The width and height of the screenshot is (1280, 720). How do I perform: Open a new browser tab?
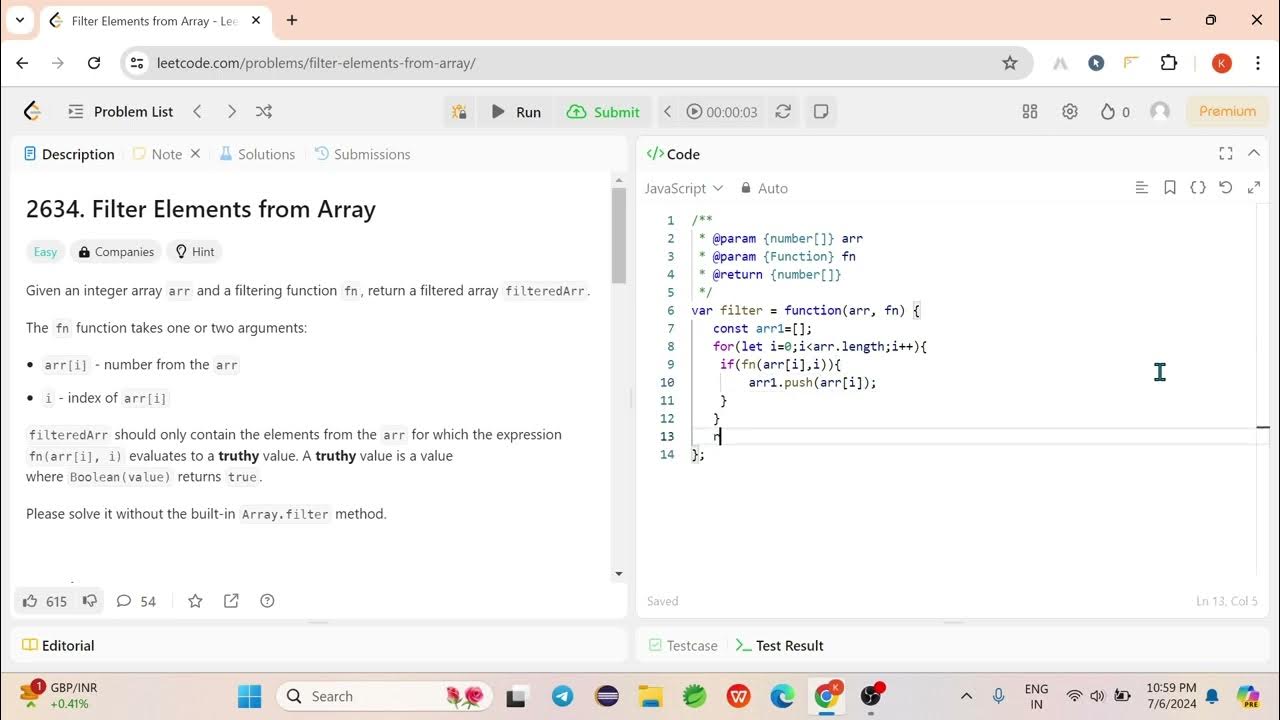click(292, 20)
